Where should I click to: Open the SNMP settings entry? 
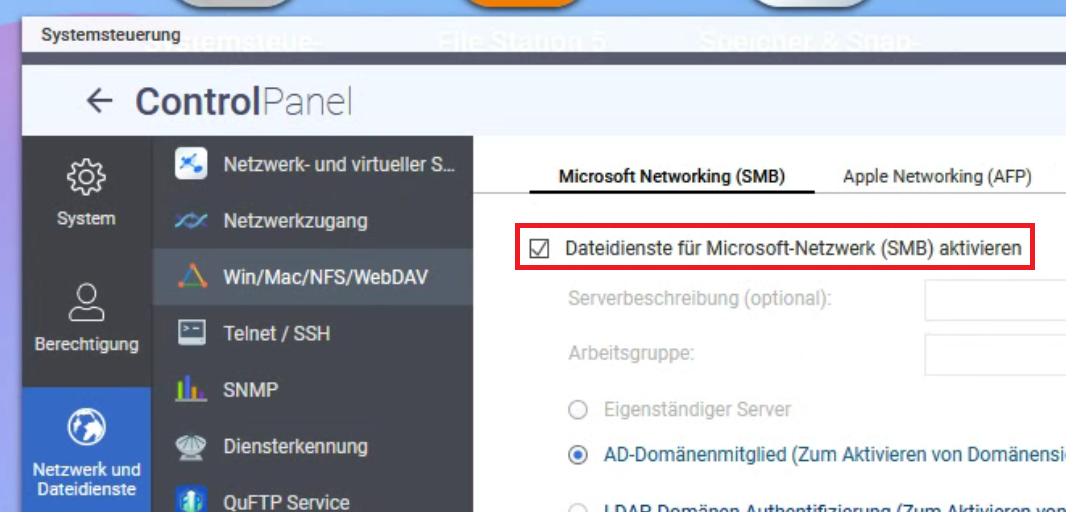point(250,389)
